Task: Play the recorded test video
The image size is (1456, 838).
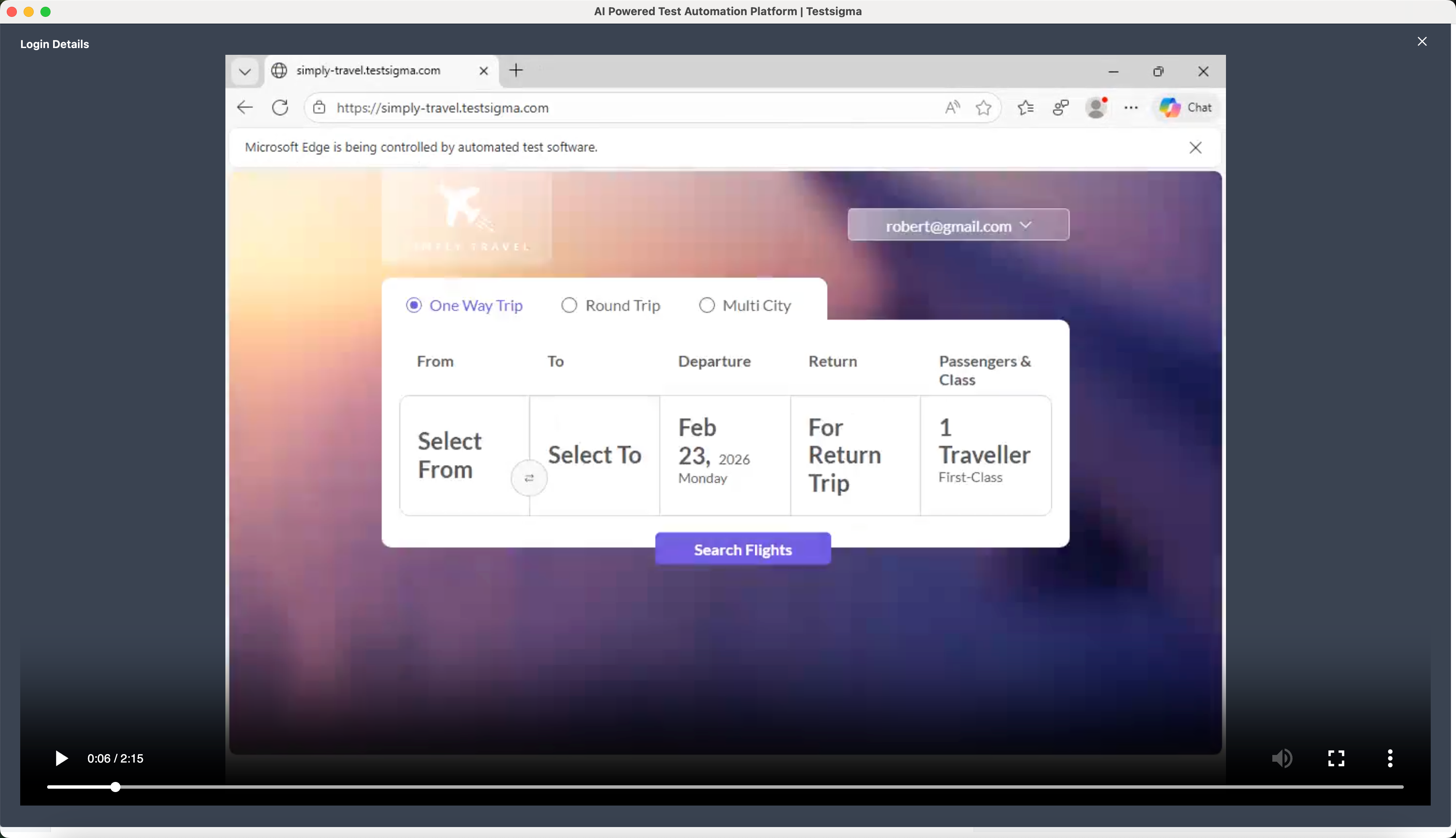Action: (61, 758)
